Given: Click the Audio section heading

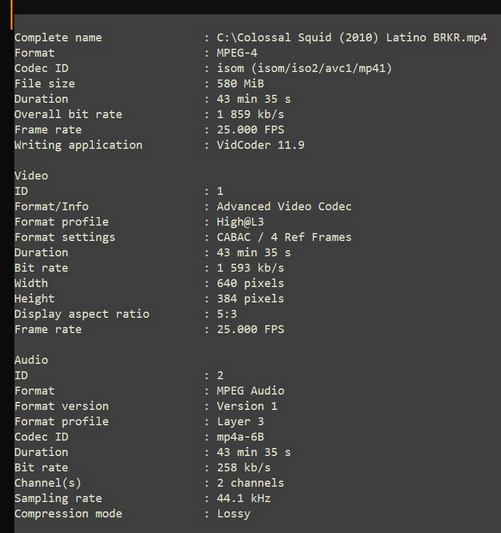Looking at the screenshot, I should pyautogui.click(x=31, y=360).
